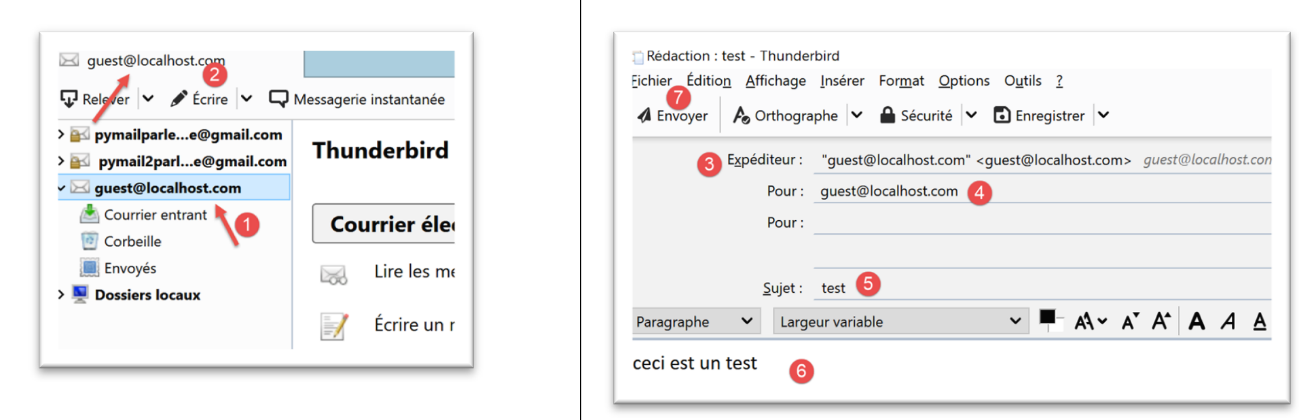Expand the Dossiers locaux tree node
Viewport: 1299px width, 420px height.
click(62, 295)
